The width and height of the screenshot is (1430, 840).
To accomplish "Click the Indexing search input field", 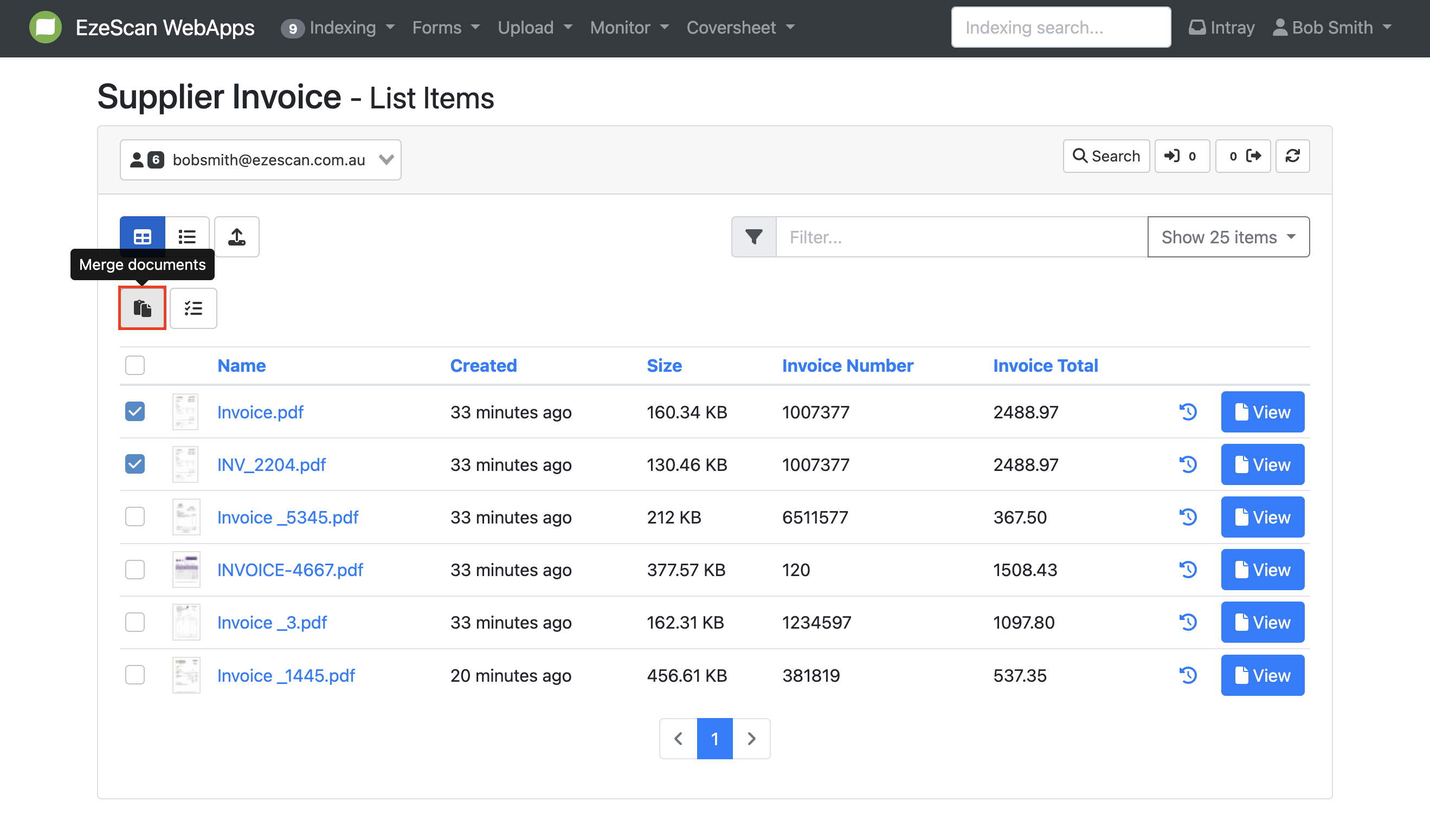I will pos(1061,27).
